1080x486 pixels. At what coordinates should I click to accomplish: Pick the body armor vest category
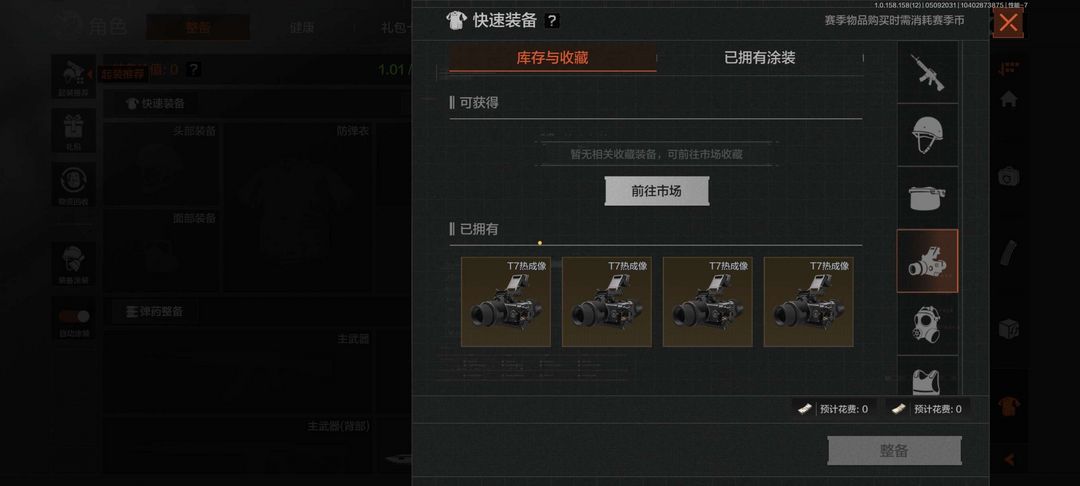pyautogui.click(x=927, y=376)
